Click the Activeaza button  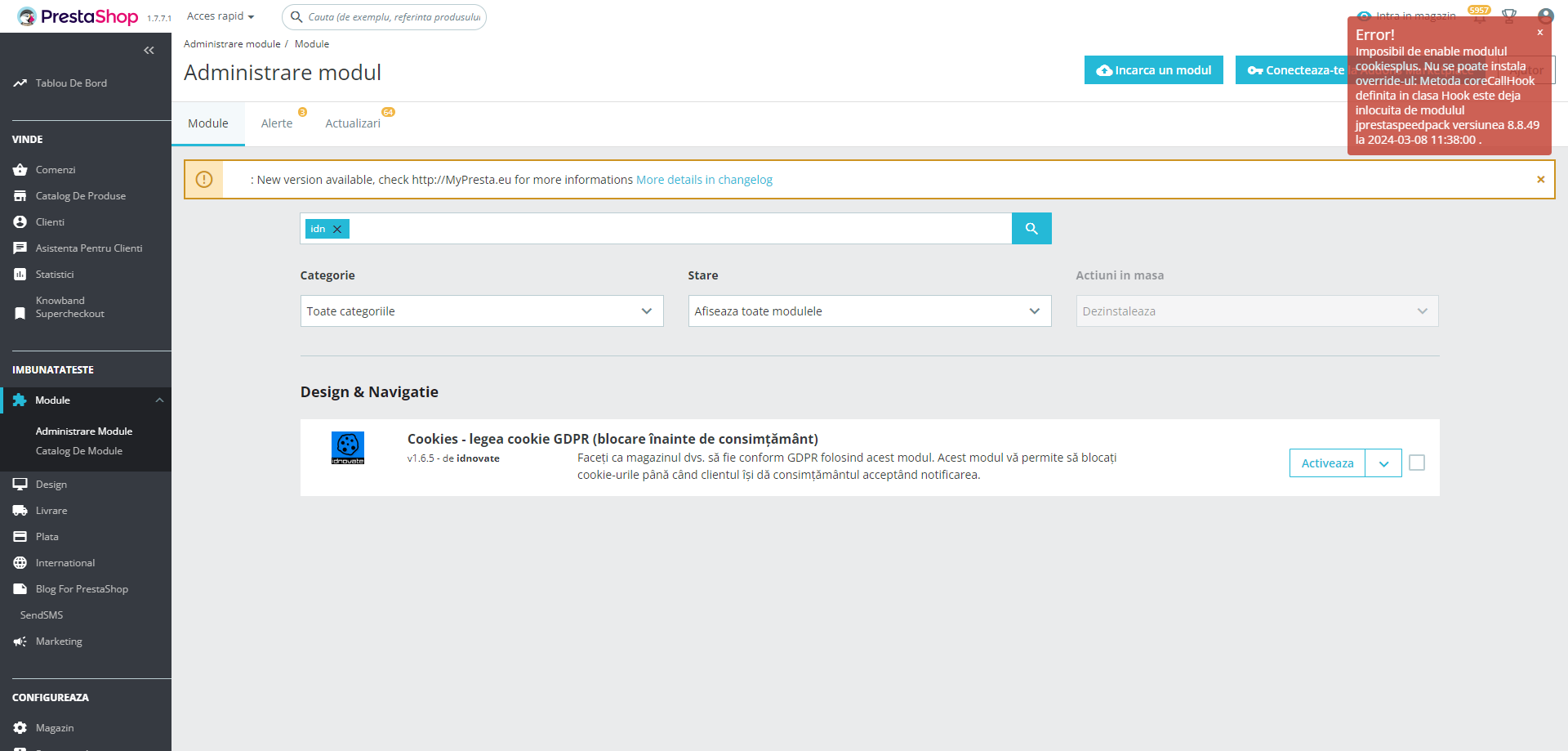click(x=1327, y=463)
